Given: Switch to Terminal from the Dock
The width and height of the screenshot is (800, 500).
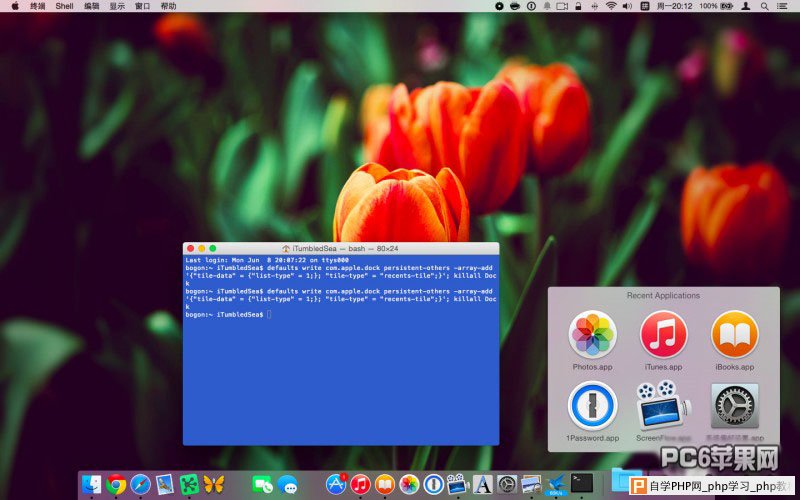Looking at the screenshot, I should click(582, 483).
